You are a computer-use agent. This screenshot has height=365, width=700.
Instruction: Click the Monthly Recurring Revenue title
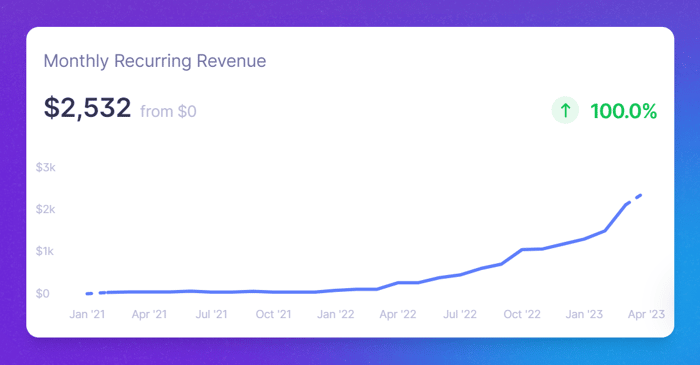pos(155,61)
